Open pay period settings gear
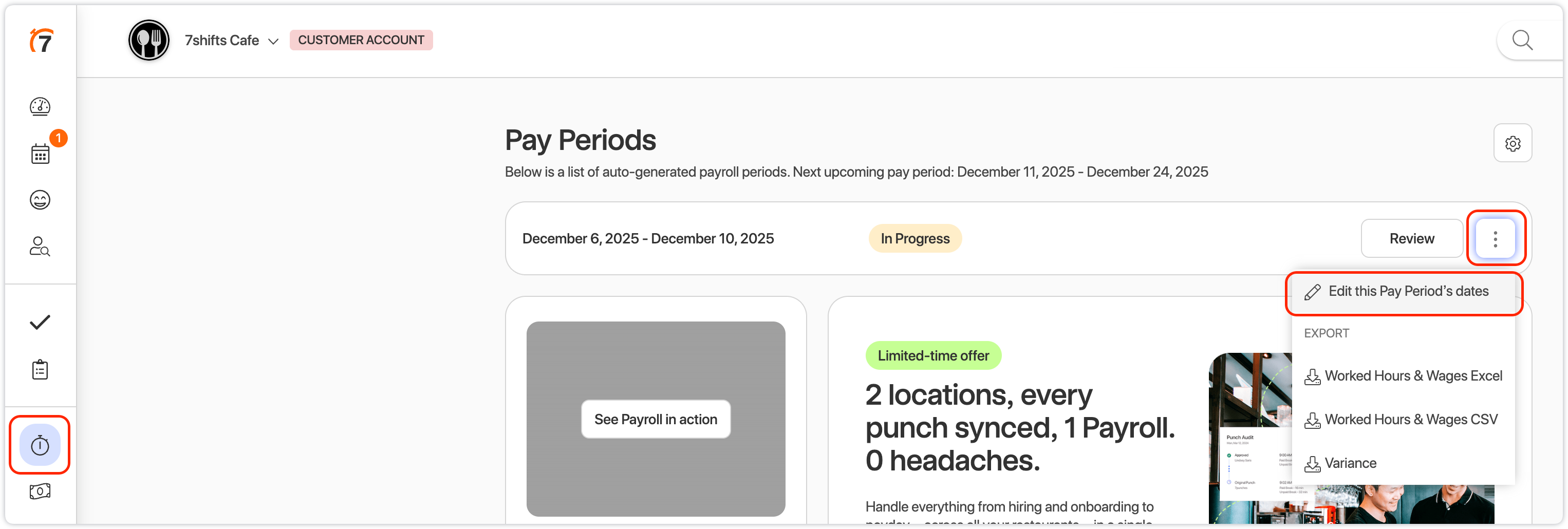Screen dimensions: 1568x529 [1513, 143]
